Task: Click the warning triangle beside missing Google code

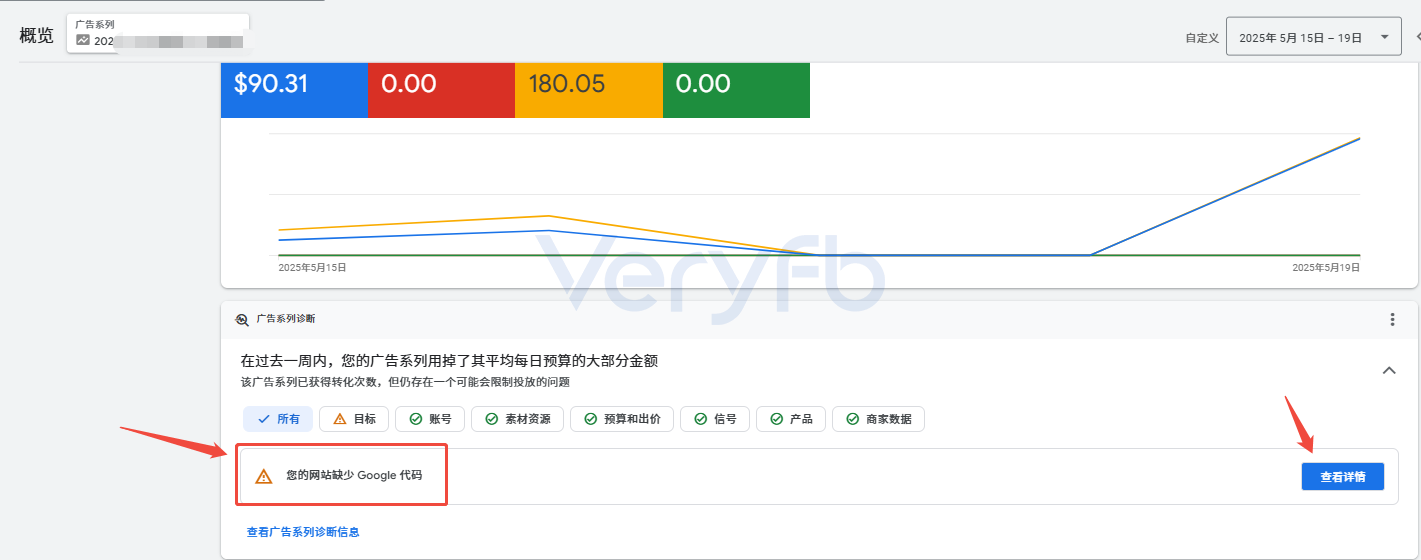Action: 264,476
